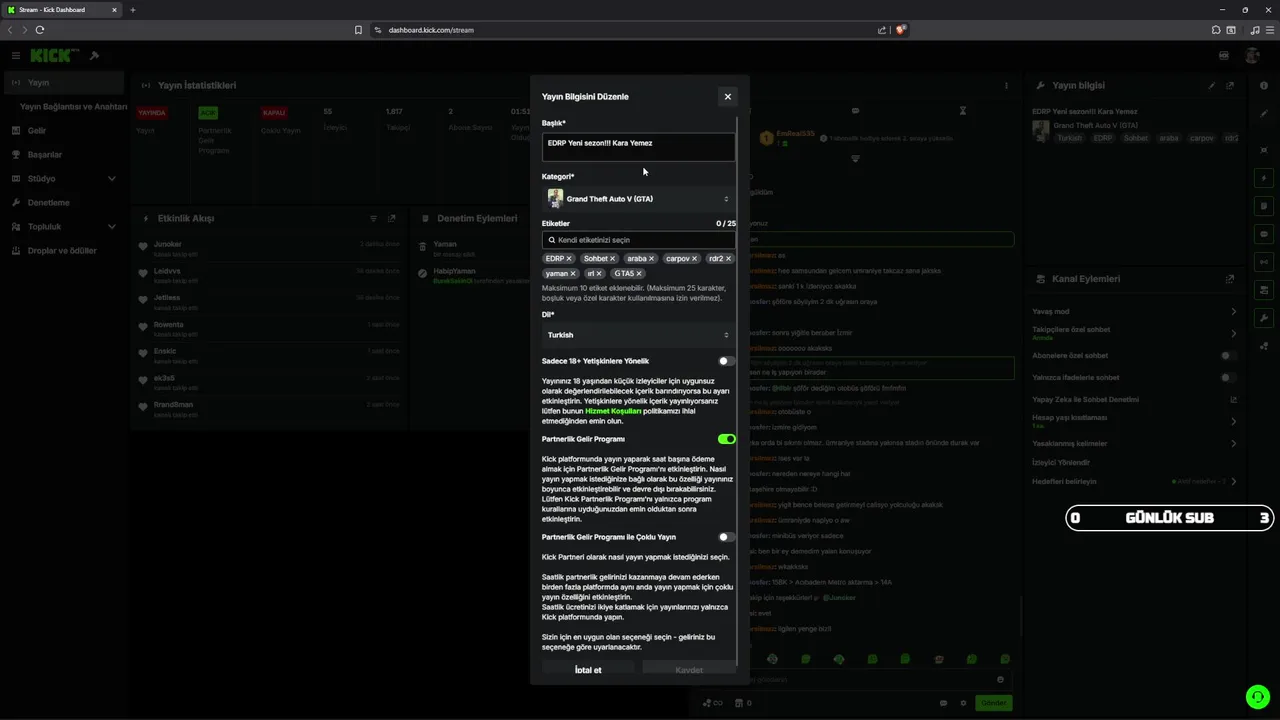Remove the EDRP tag in the dialog
1280x720 pixels.
569,259
